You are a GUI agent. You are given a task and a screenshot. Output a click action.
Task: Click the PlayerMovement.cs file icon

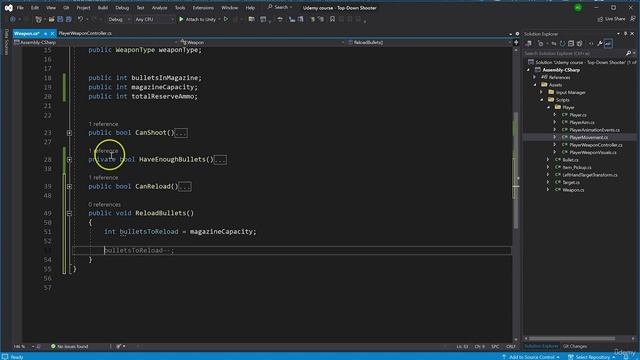(564, 138)
